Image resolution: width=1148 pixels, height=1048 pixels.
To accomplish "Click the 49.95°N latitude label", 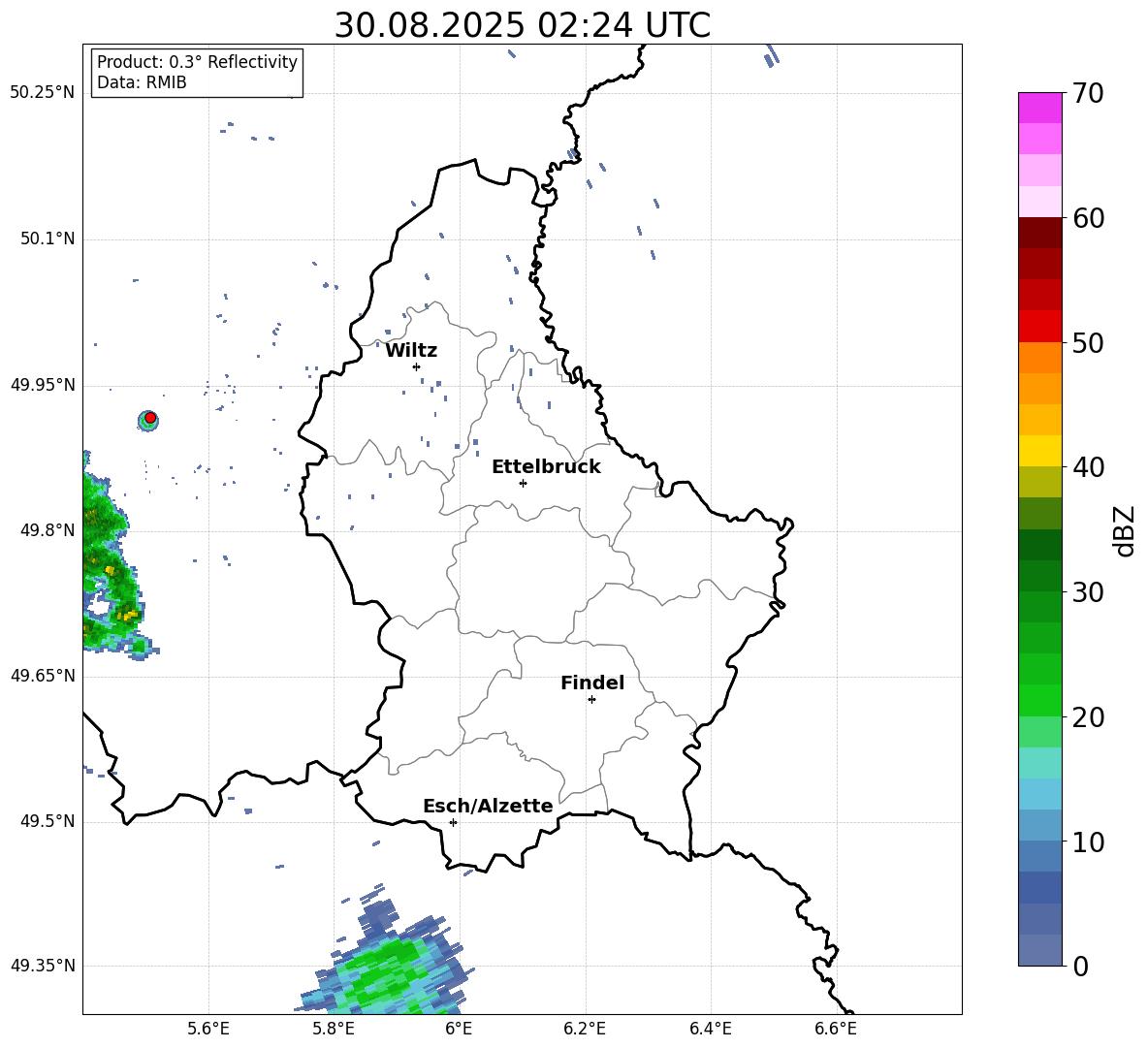I will click(43, 385).
